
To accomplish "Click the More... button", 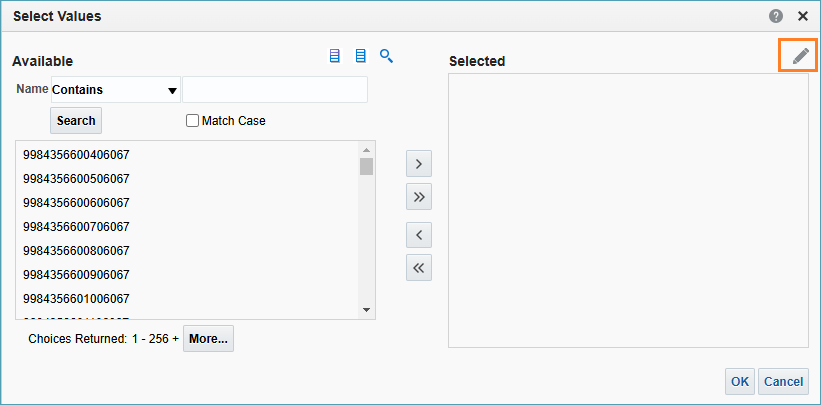I will (208, 338).
